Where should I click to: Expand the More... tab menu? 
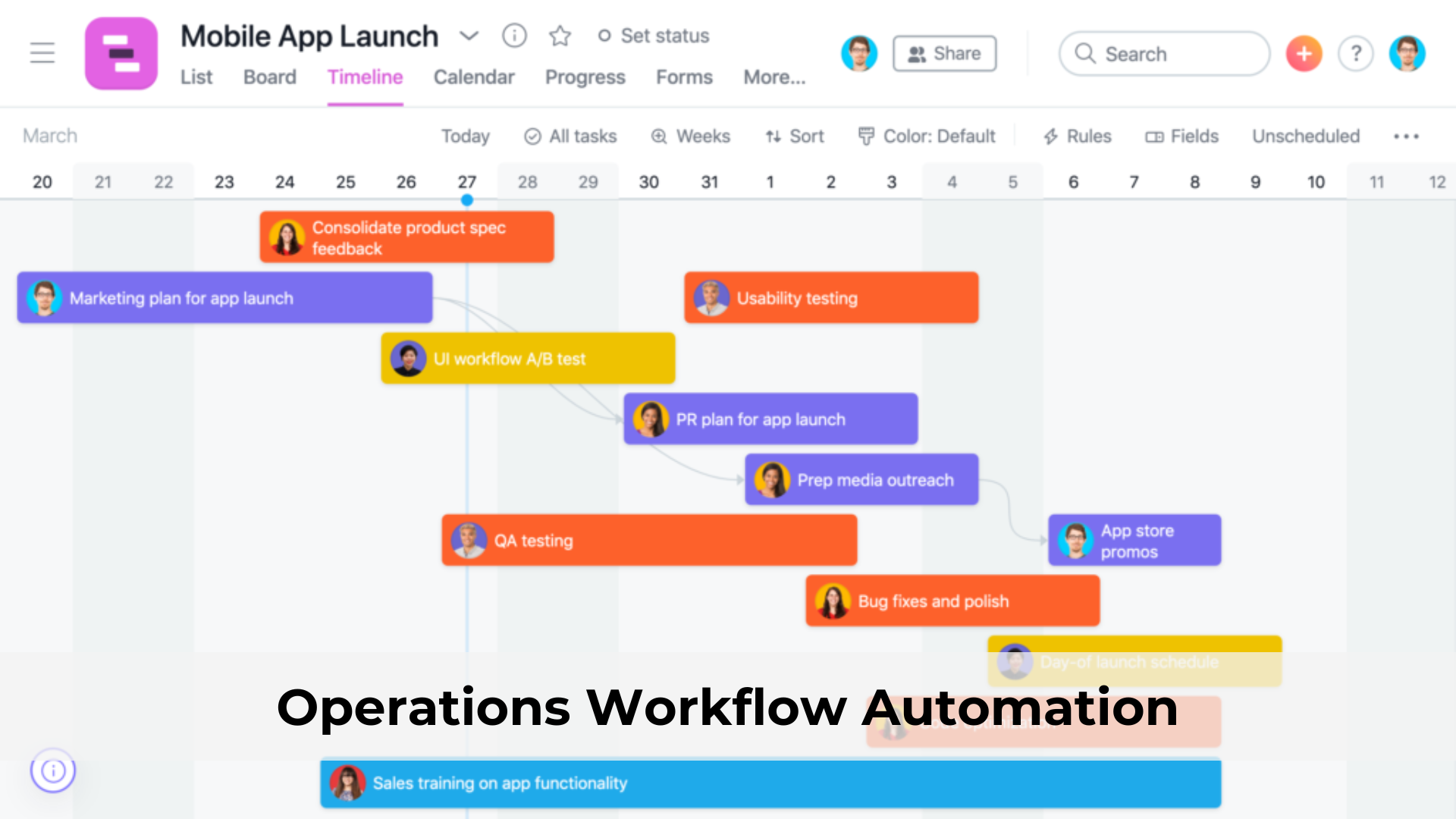point(774,77)
